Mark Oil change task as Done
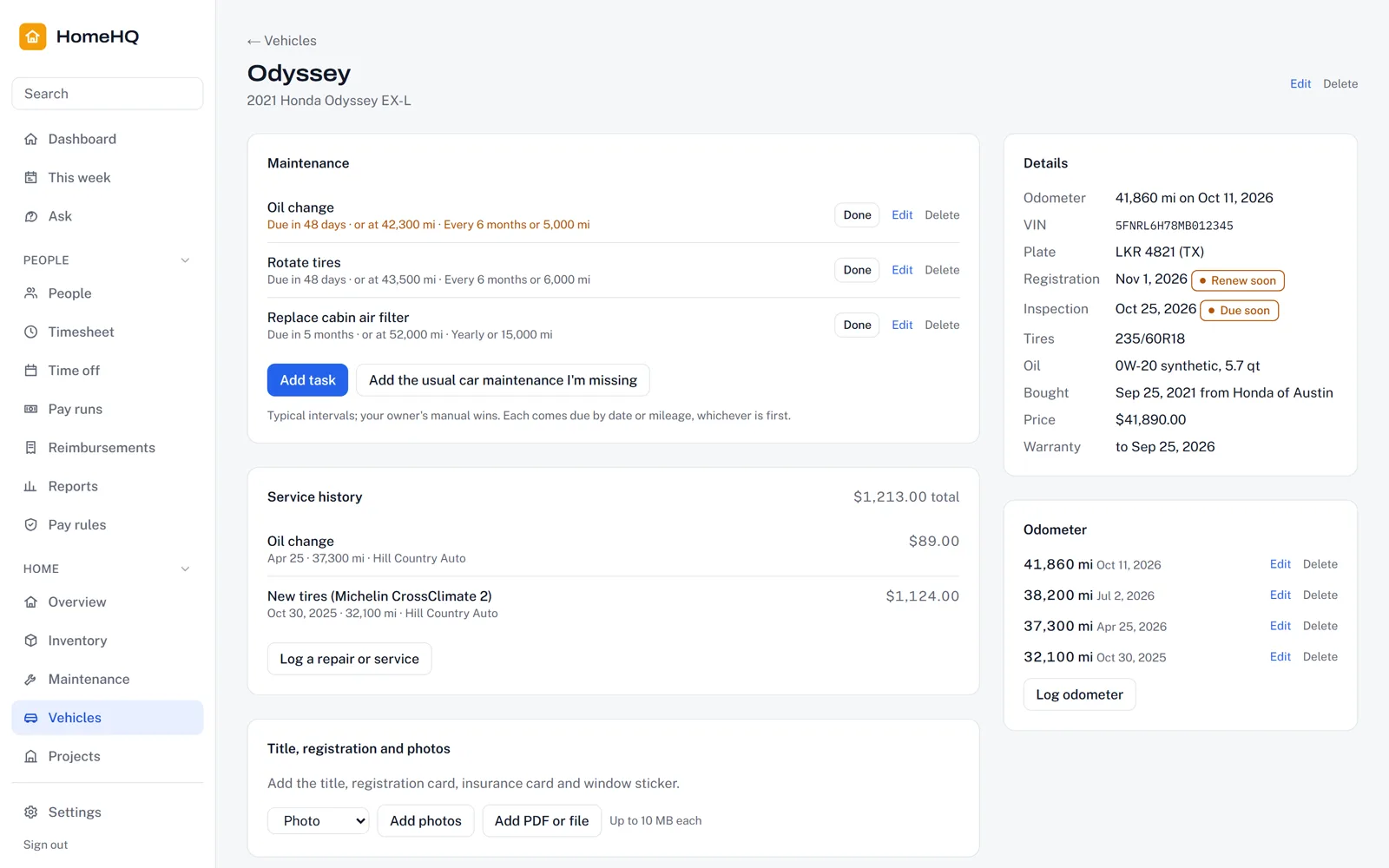 (857, 215)
